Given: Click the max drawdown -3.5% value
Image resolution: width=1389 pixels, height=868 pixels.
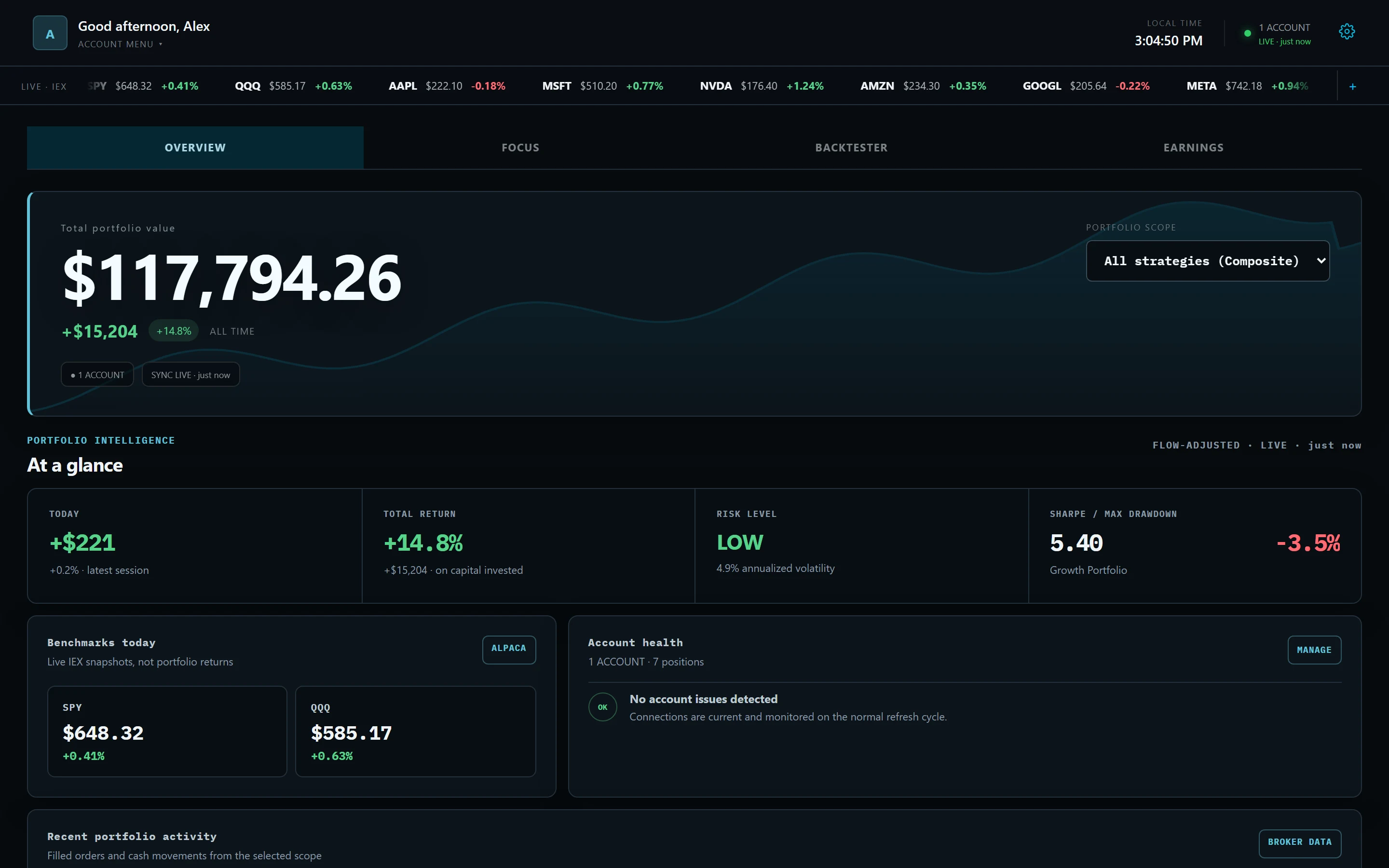Looking at the screenshot, I should click(1308, 542).
